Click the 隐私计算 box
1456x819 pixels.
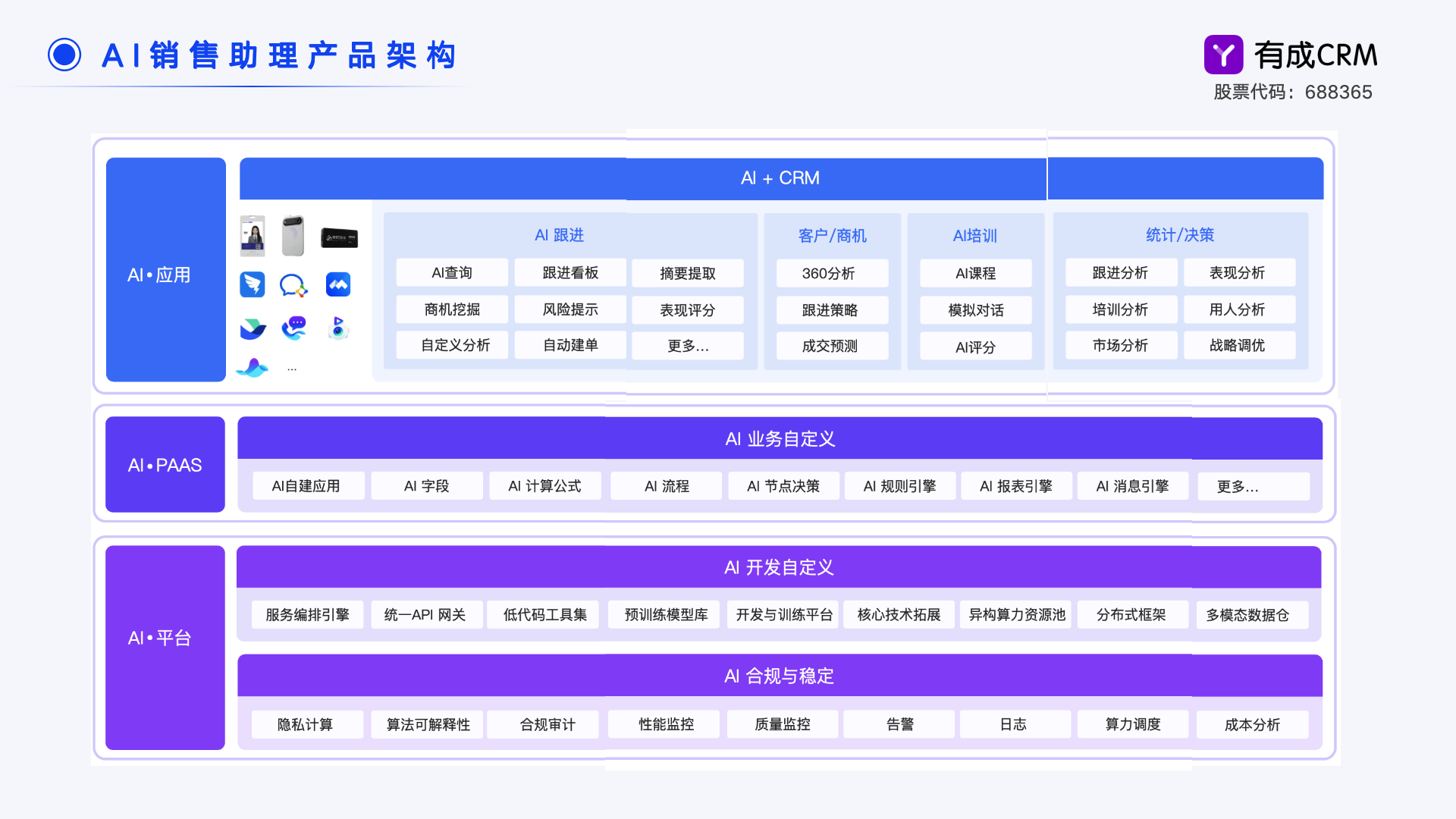tap(307, 724)
